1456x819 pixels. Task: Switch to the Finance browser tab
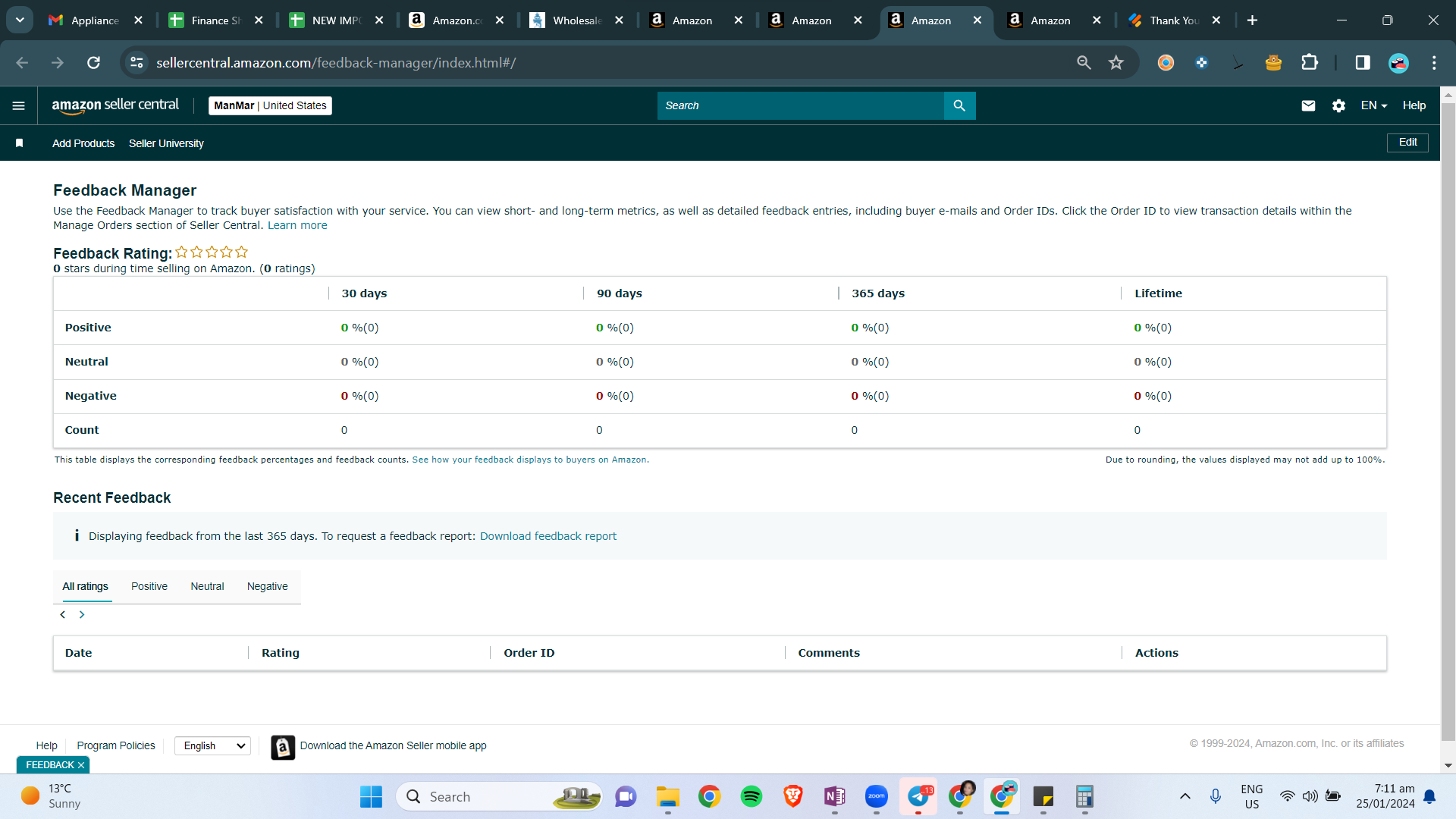click(215, 20)
